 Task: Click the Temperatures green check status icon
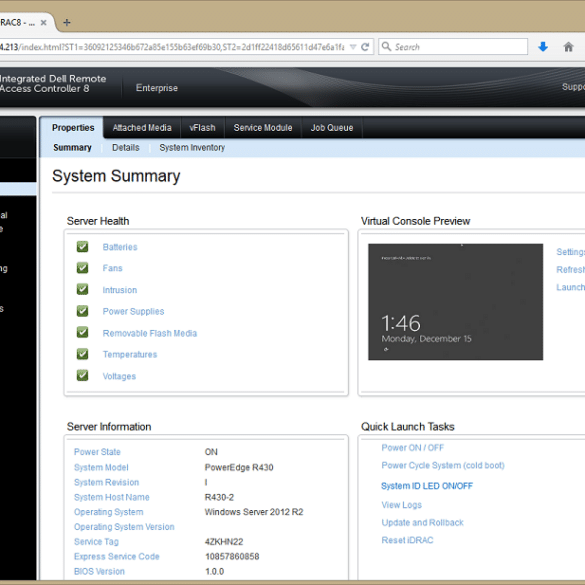82,354
